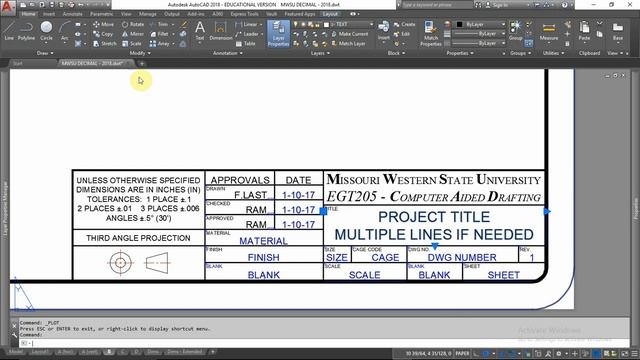Click Edit block button

tap(402, 34)
